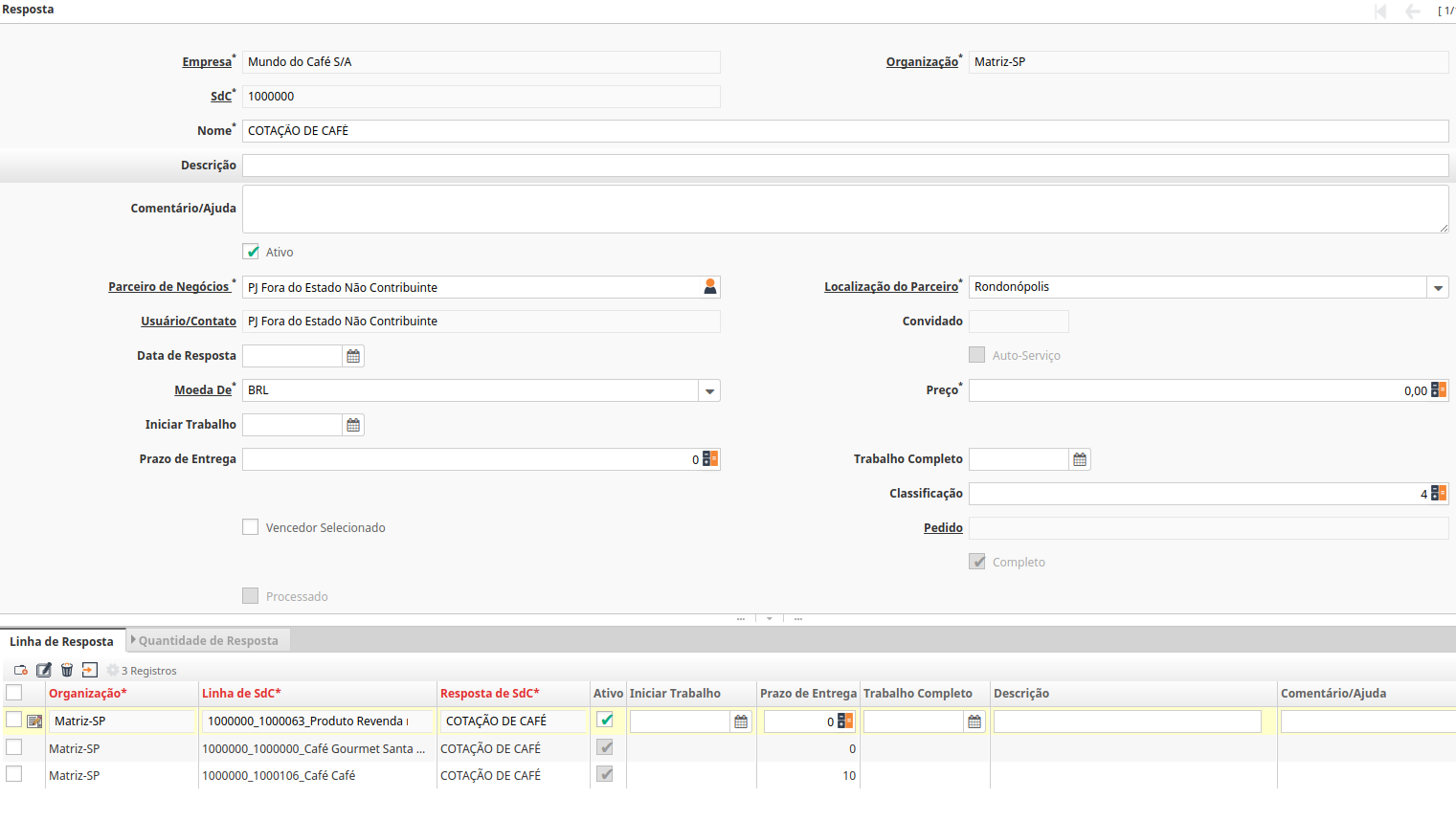The image size is (1456, 821).
Task: Click the Pedido field label link
Action: pos(943,528)
